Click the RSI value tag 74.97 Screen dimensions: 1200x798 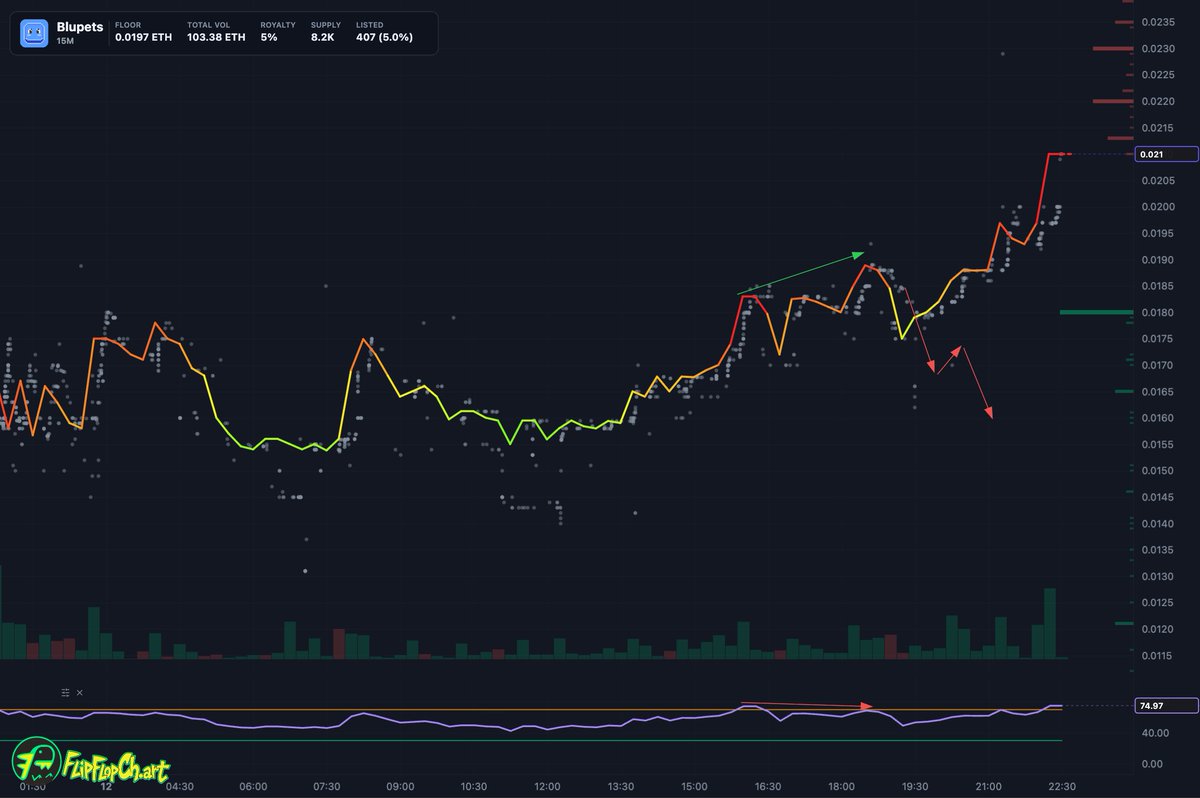(1166, 705)
